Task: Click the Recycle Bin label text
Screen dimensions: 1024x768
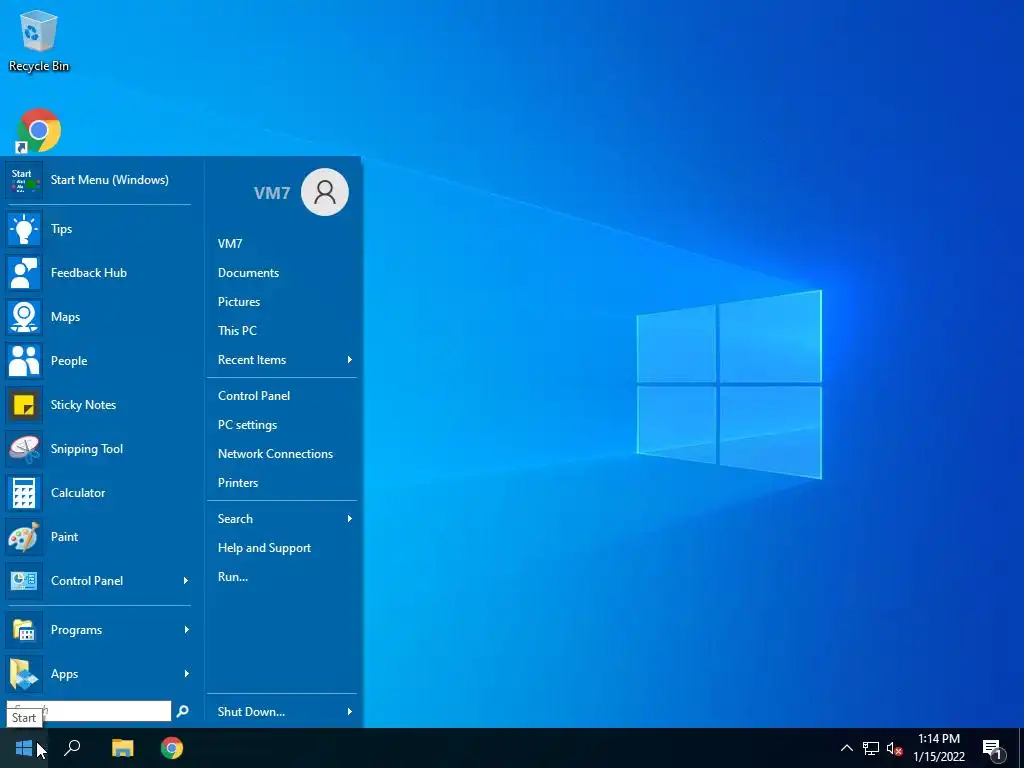Action: pos(39,66)
